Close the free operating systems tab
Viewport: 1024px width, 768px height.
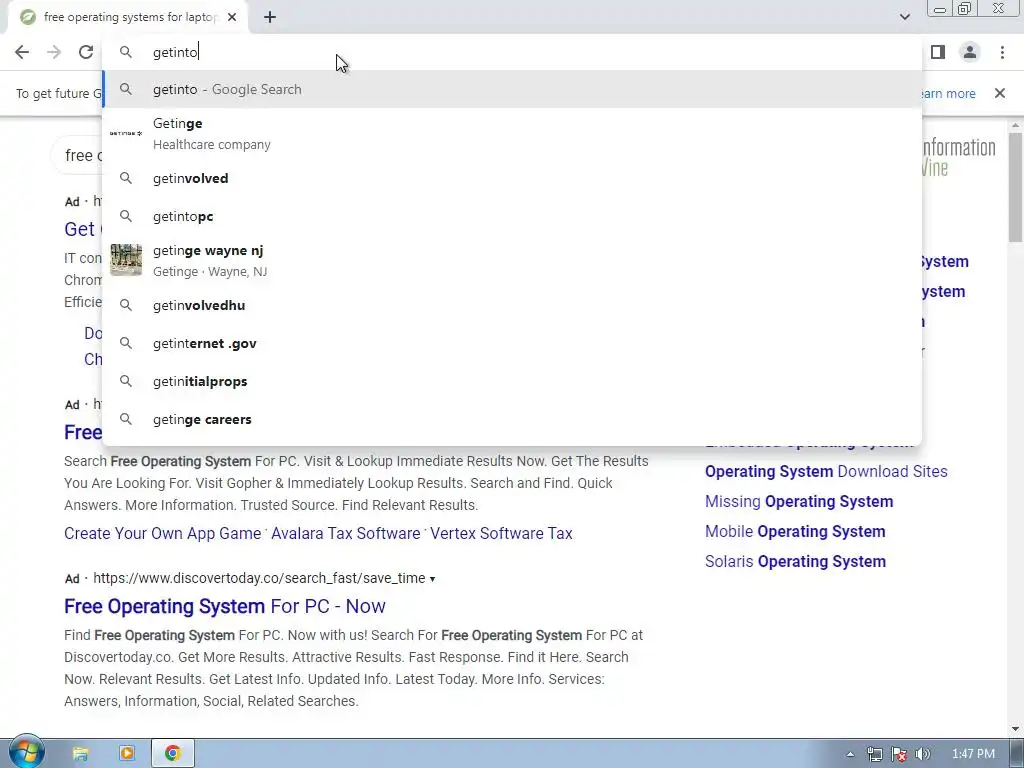232,17
